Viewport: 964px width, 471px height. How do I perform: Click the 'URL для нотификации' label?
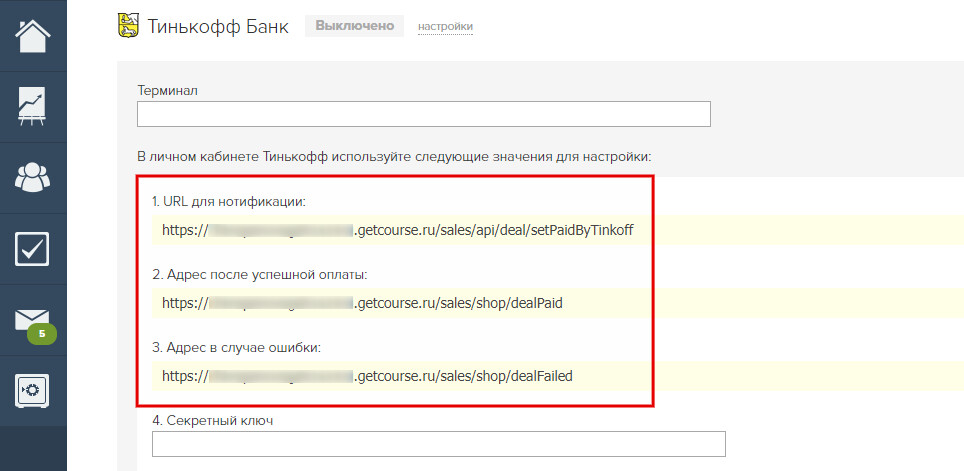coord(229,202)
